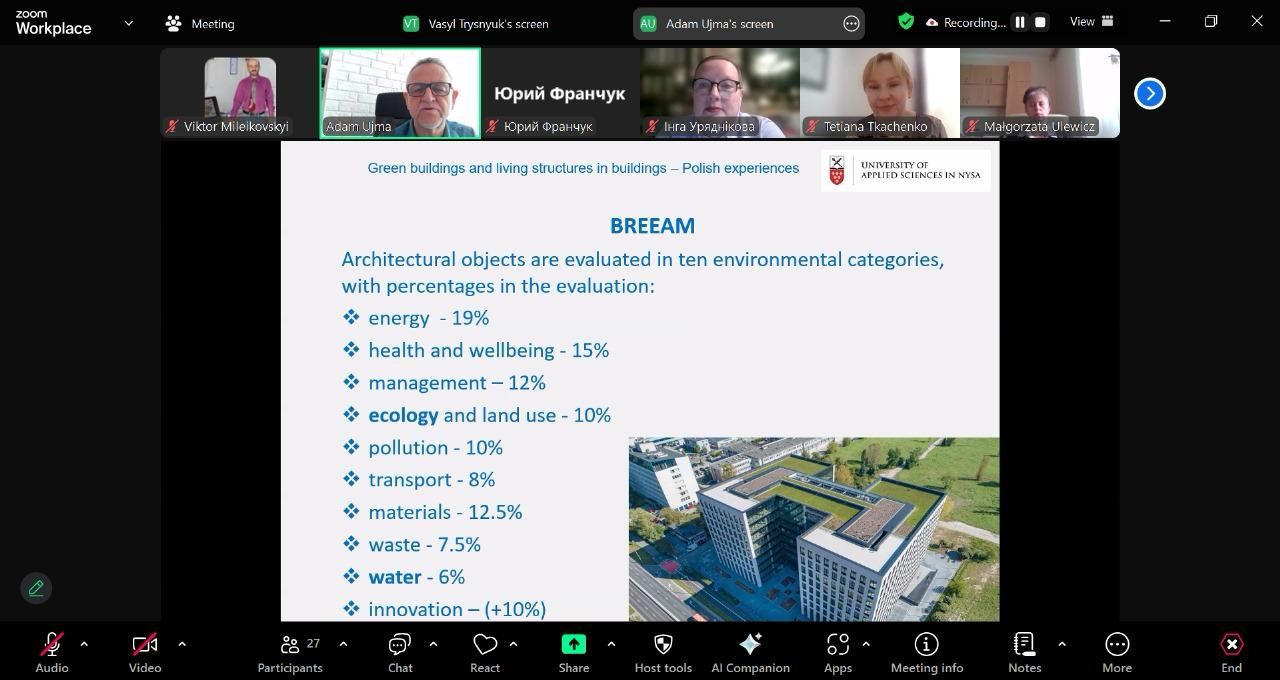Open Host tools shield icon
The width and height of the screenshot is (1280, 680).
coord(663,652)
